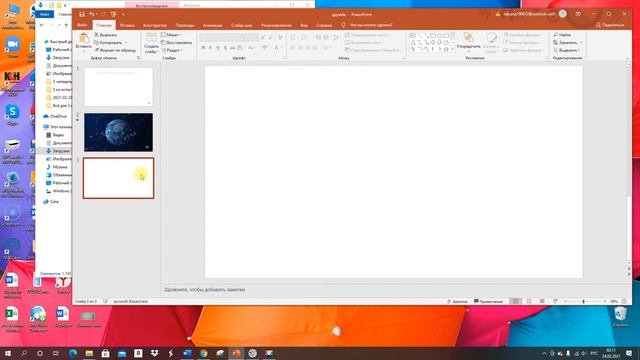Screen dimensions: 640x360
Task: Open Microsoft Edge from the taskbar
Action: click(x=73, y=353)
